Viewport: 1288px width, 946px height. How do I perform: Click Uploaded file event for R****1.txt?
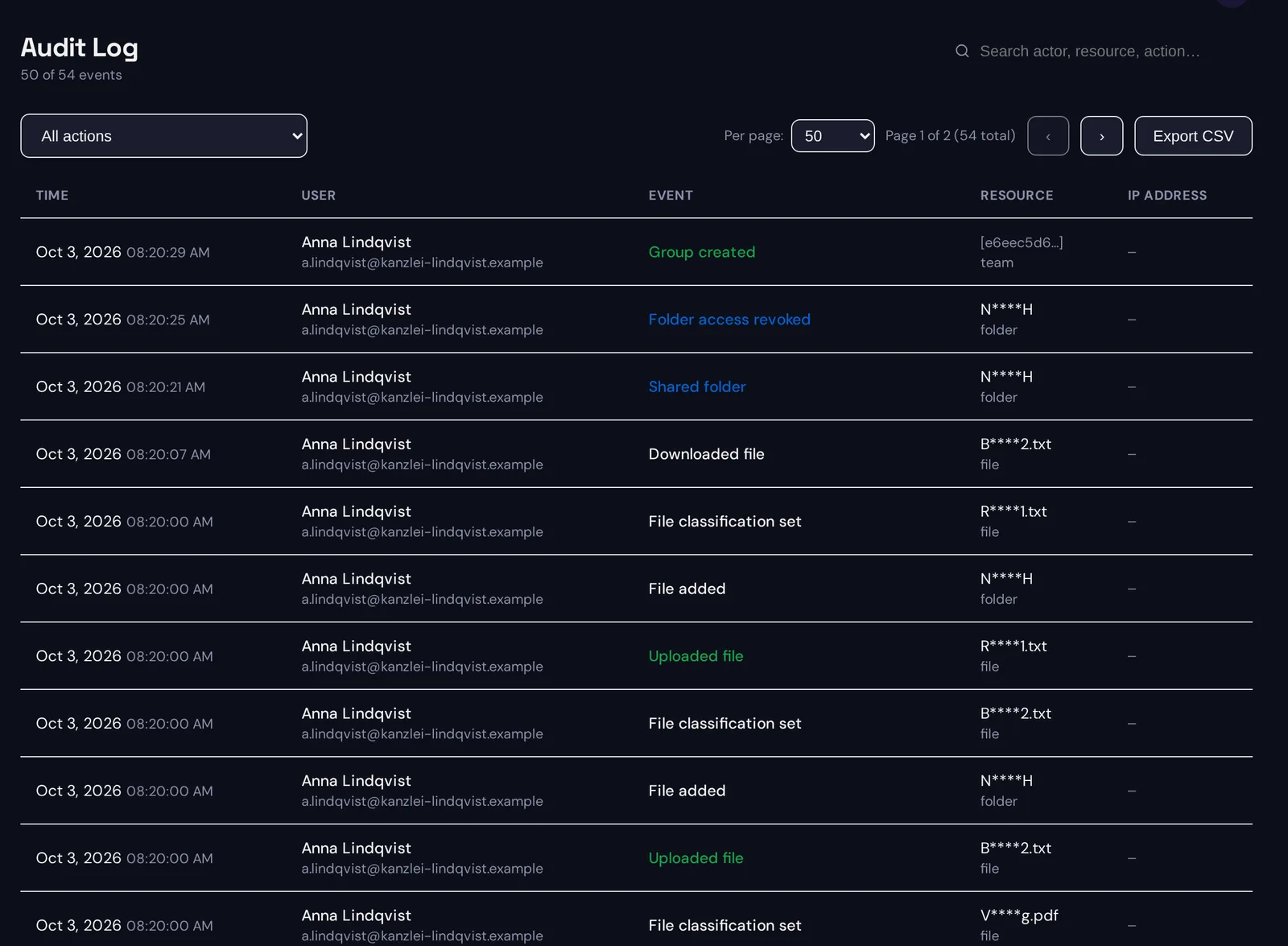click(x=696, y=656)
